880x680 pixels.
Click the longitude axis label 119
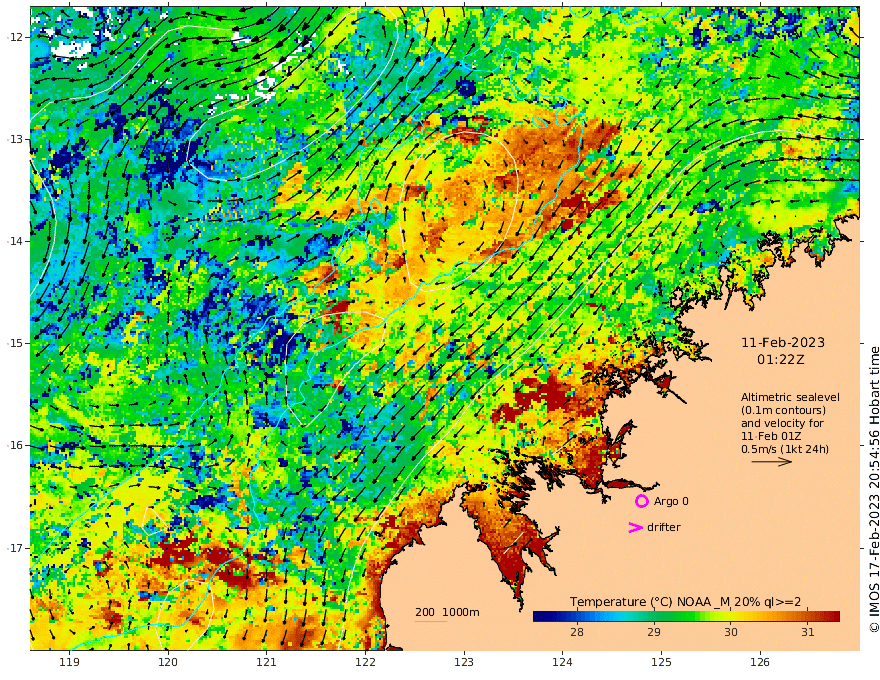(69, 662)
